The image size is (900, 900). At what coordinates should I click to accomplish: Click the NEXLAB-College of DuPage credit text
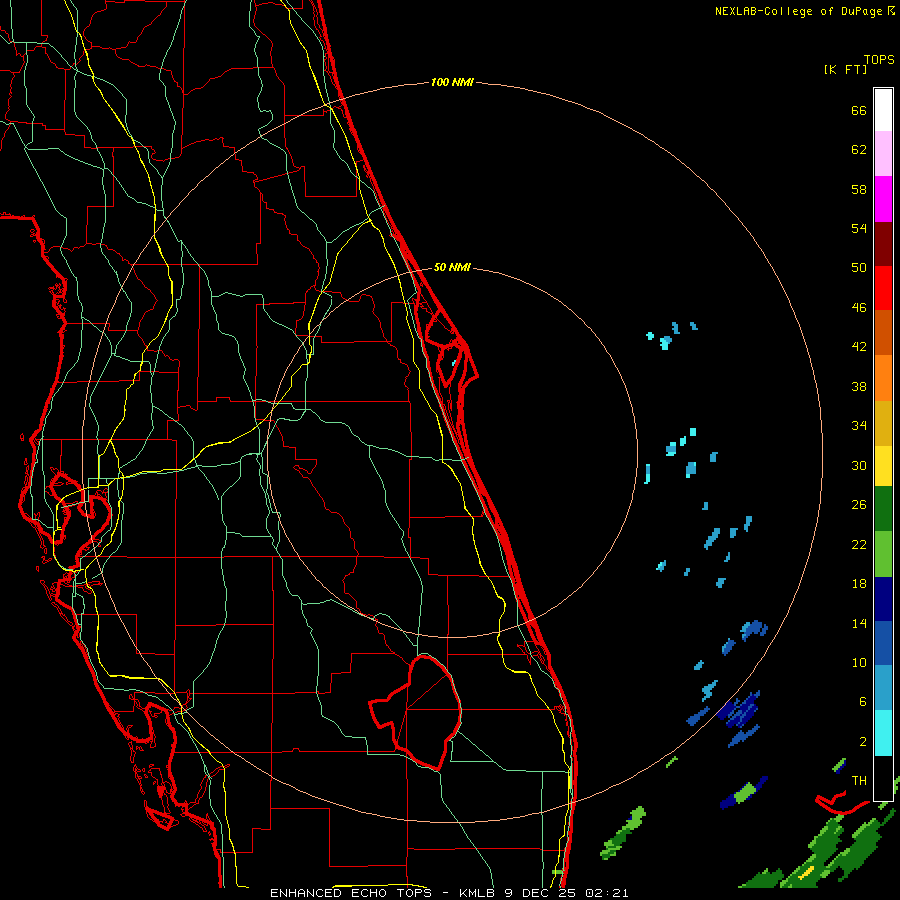(798, 11)
